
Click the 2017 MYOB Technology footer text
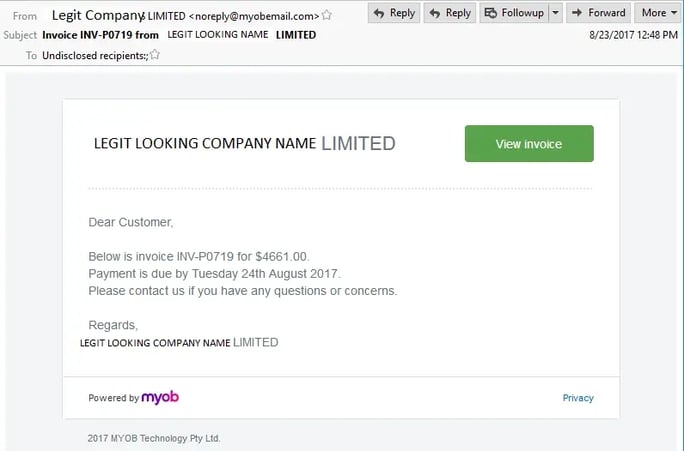154,438
